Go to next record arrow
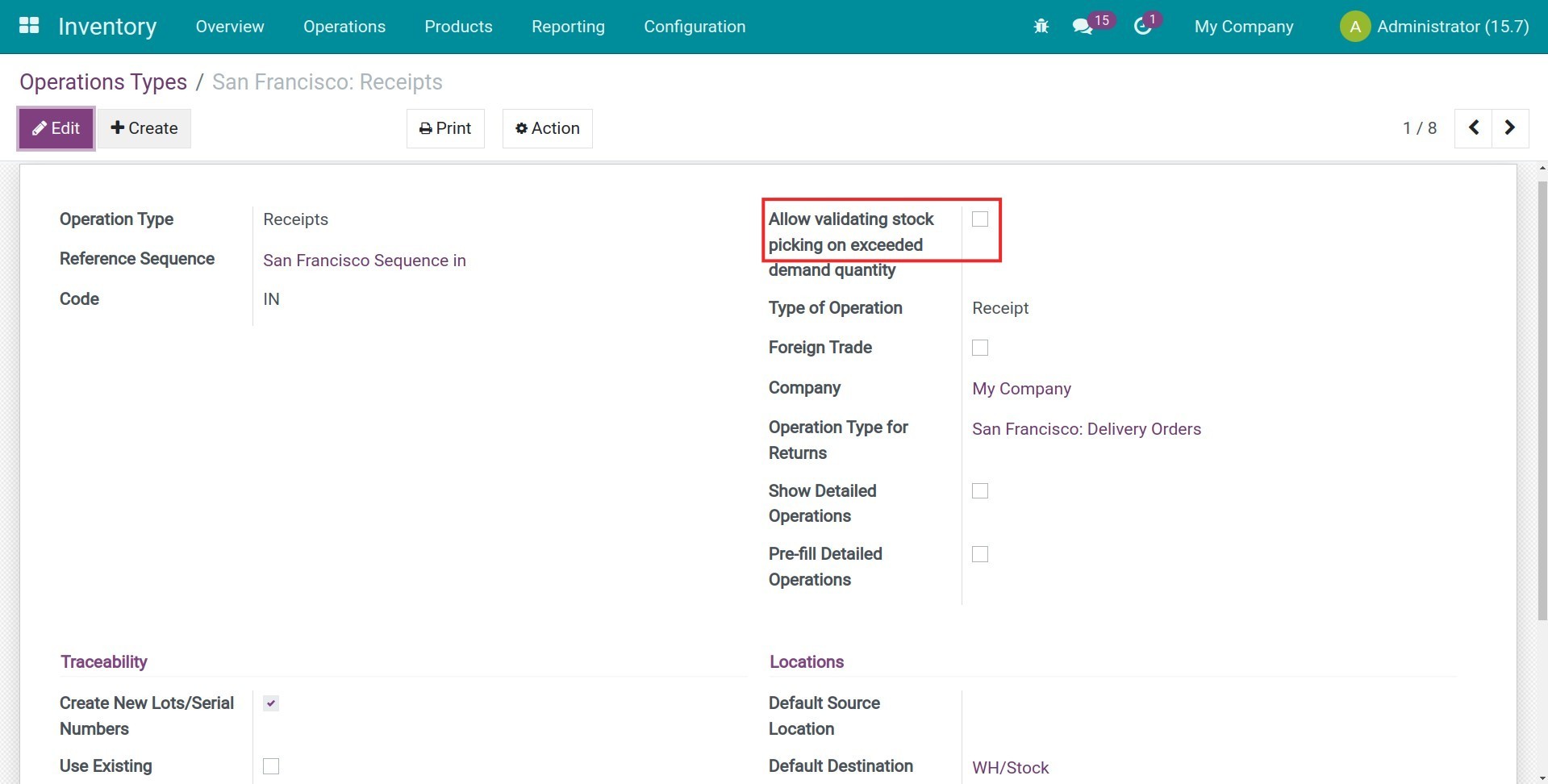Screen dimensions: 1548x784 click(x=1510, y=128)
